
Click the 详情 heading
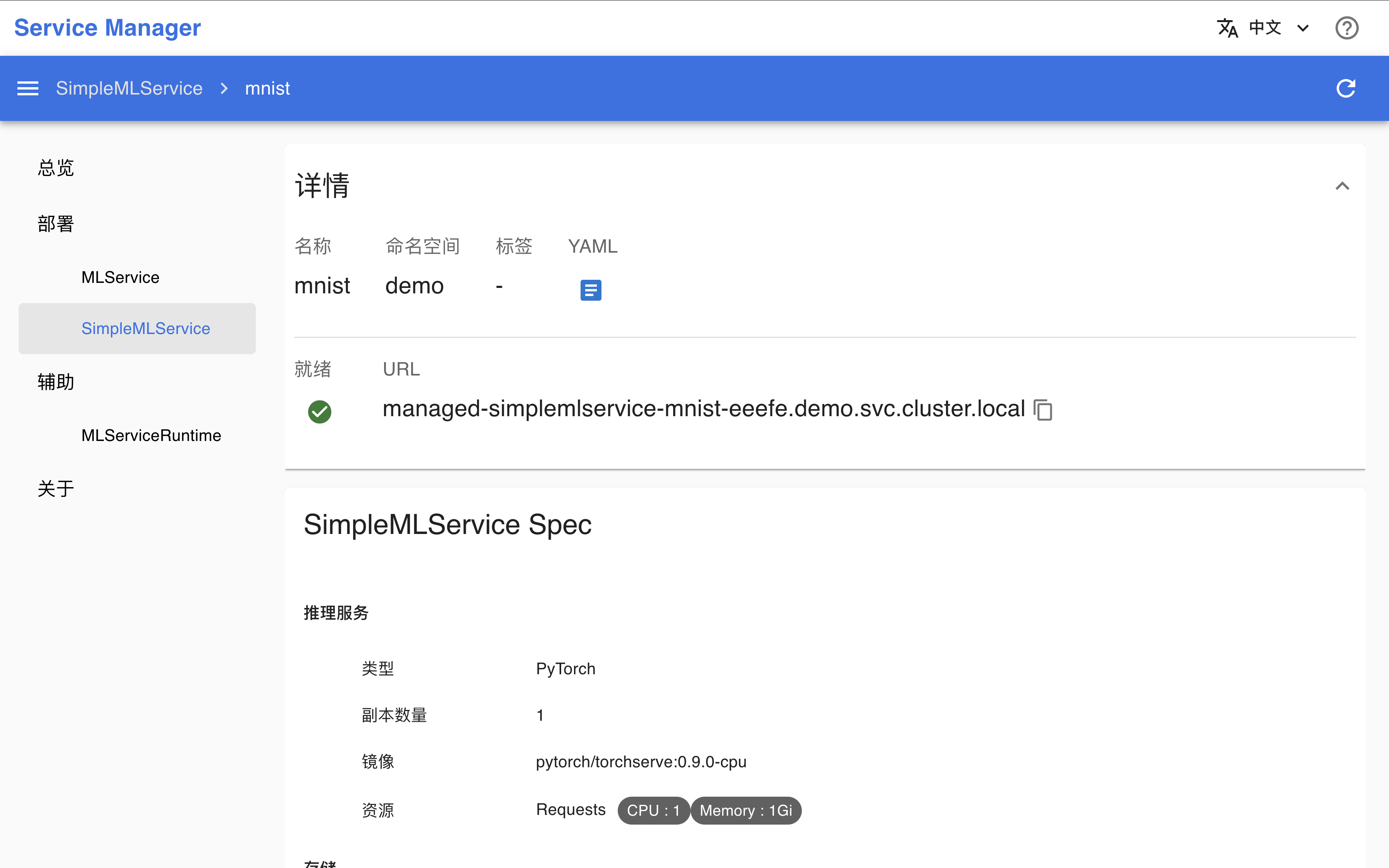pyautogui.click(x=322, y=186)
